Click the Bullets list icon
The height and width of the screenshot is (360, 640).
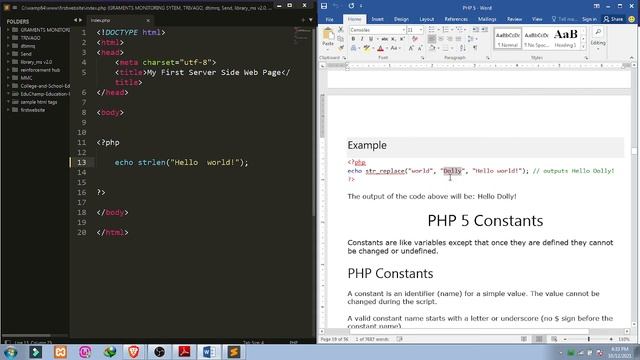432,29
